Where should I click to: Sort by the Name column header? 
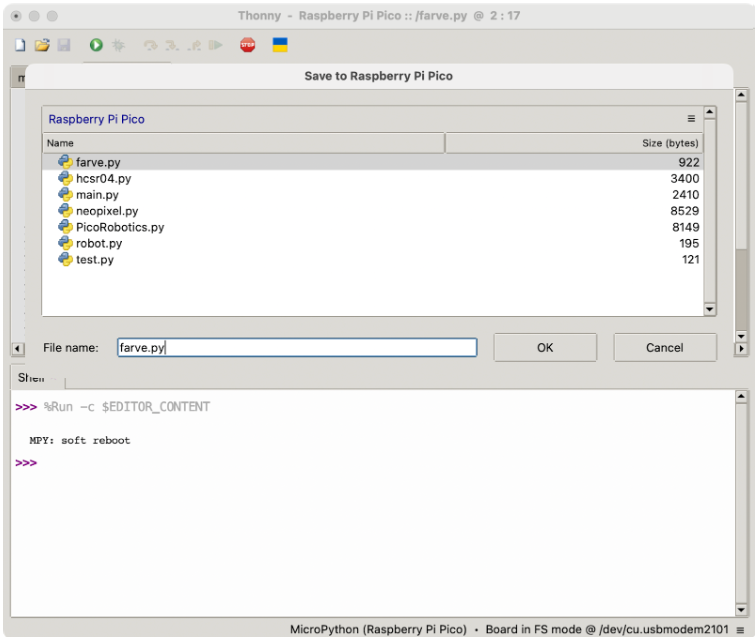(x=244, y=143)
